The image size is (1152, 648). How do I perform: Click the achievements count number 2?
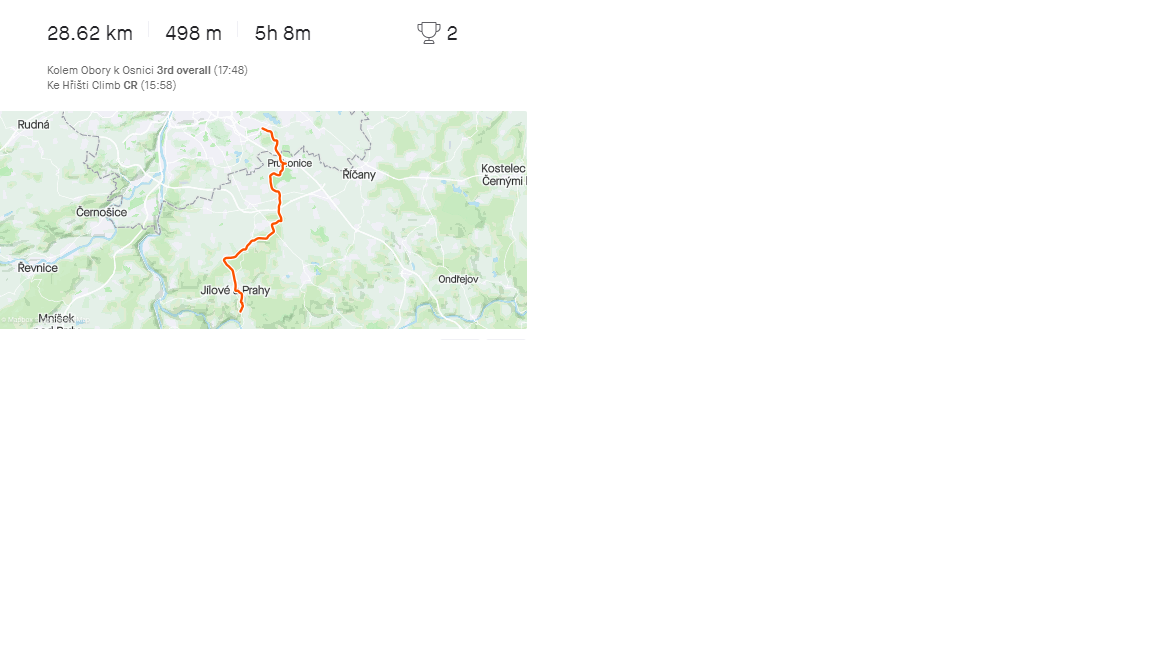pos(452,34)
